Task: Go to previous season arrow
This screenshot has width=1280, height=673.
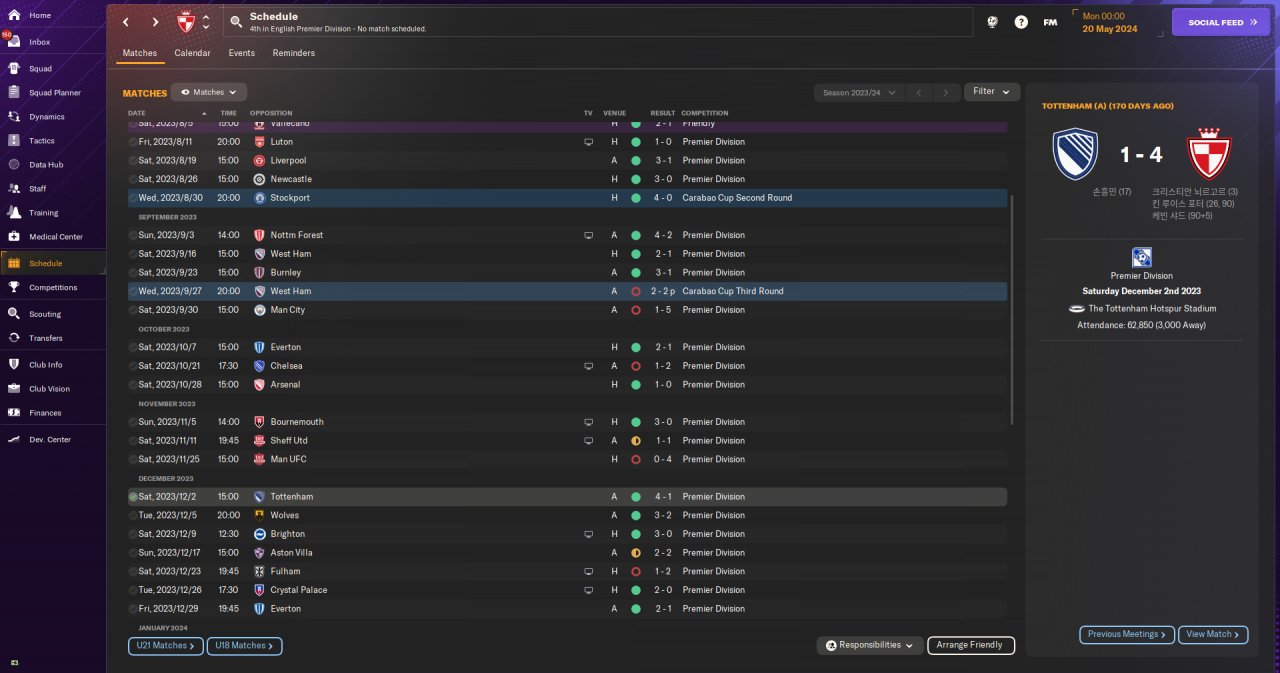Action: click(x=918, y=92)
